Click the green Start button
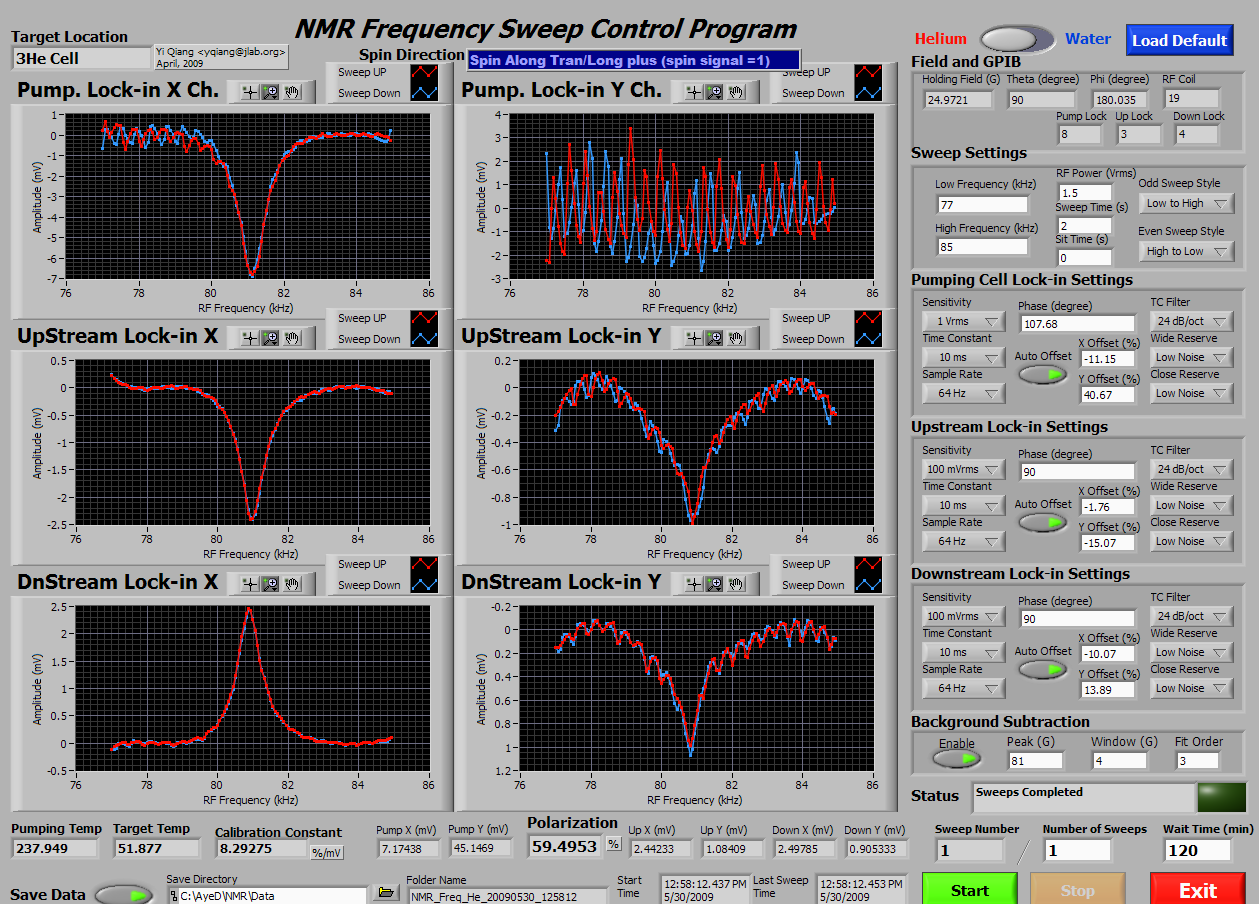Image resolution: width=1259 pixels, height=904 pixels. 969,889
